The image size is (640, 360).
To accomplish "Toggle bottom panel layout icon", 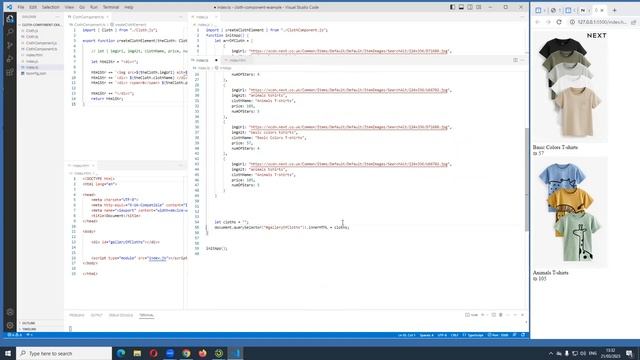I will (461, 7).
